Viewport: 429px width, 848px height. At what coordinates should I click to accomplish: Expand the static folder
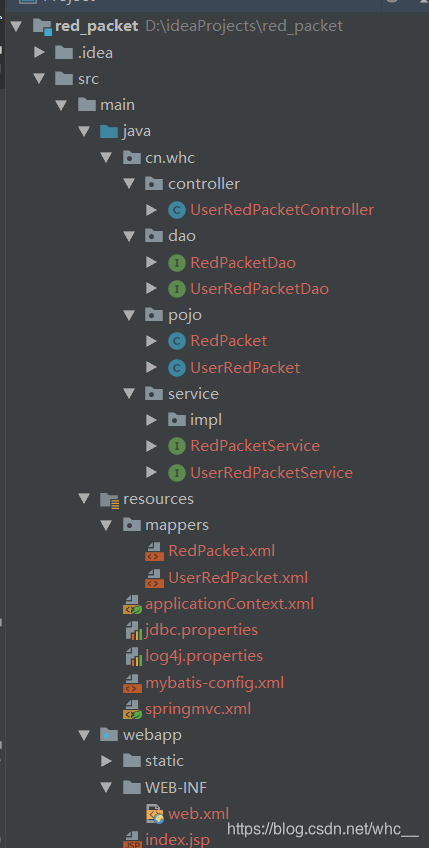click(107, 761)
